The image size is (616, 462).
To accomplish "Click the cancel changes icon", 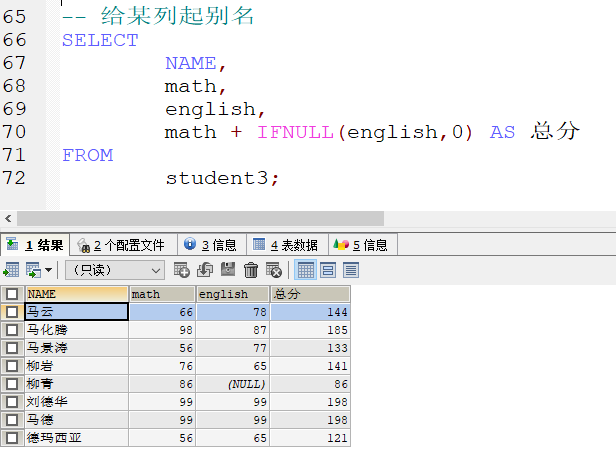I will click(x=273, y=270).
